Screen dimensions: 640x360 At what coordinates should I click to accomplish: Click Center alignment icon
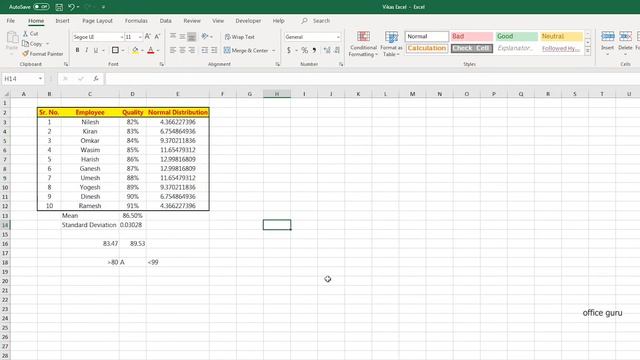[182, 50]
